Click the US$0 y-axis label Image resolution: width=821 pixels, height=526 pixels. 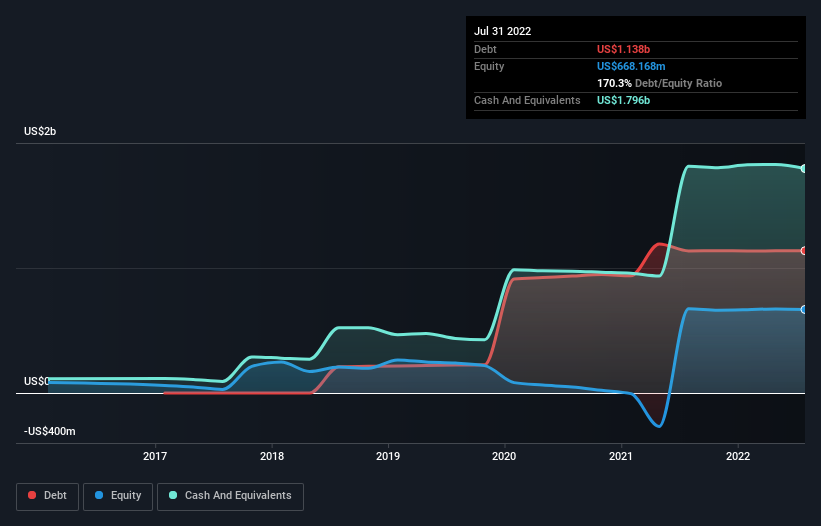pyautogui.click(x=37, y=382)
